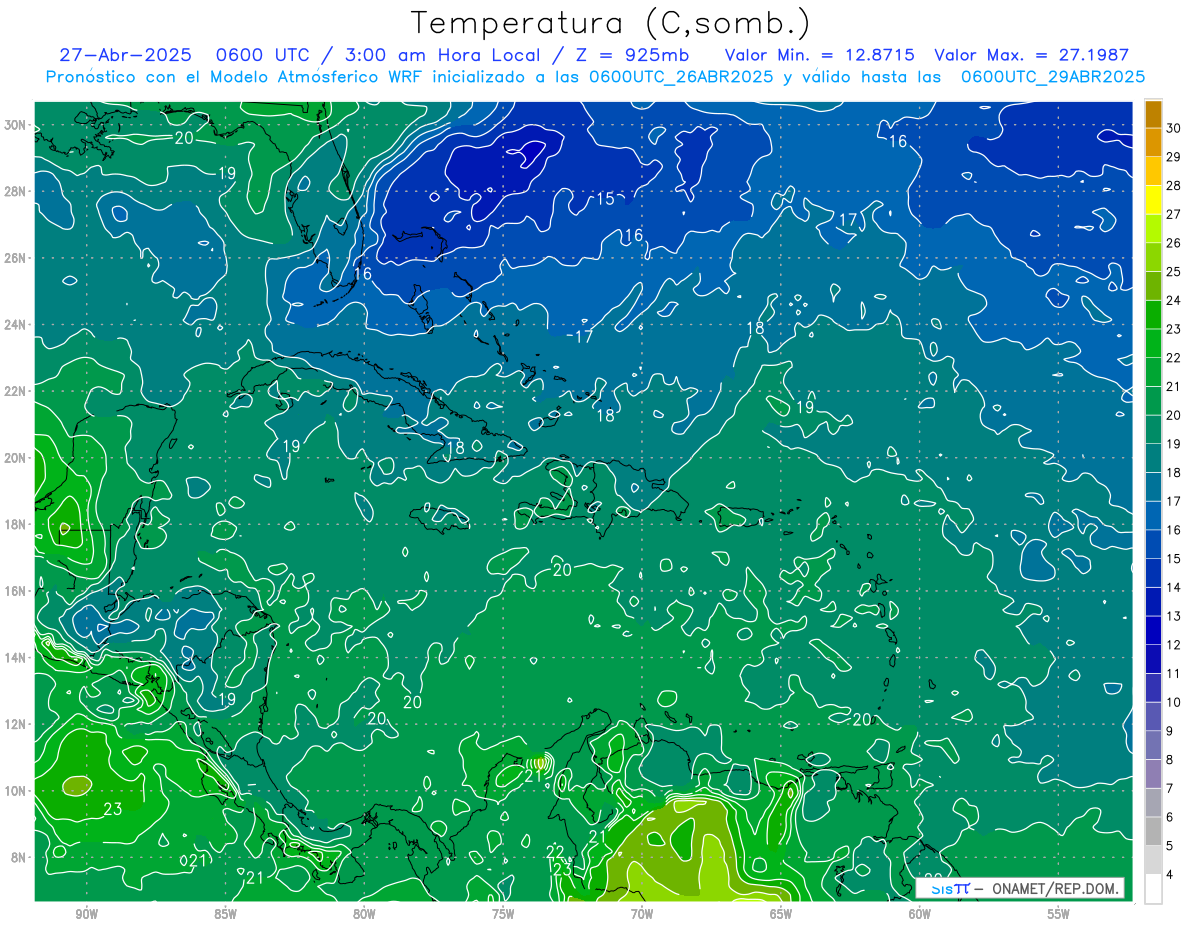
Task: Click the "ONAMET/REP.DOM." credit label
Action: click(x=1055, y=889)
